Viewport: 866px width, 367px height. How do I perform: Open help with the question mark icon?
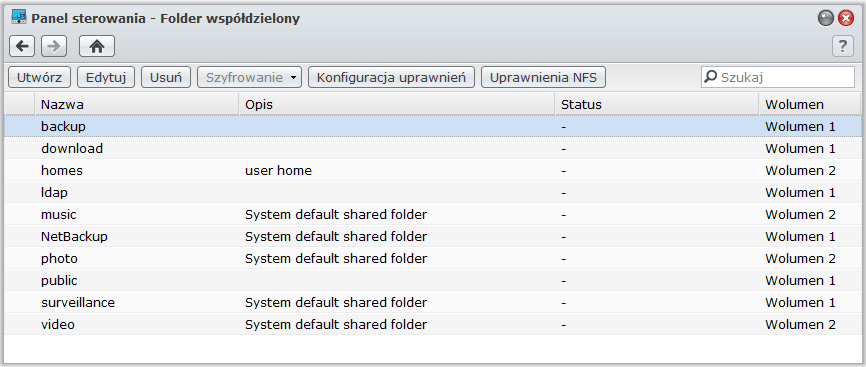(843, 46)
